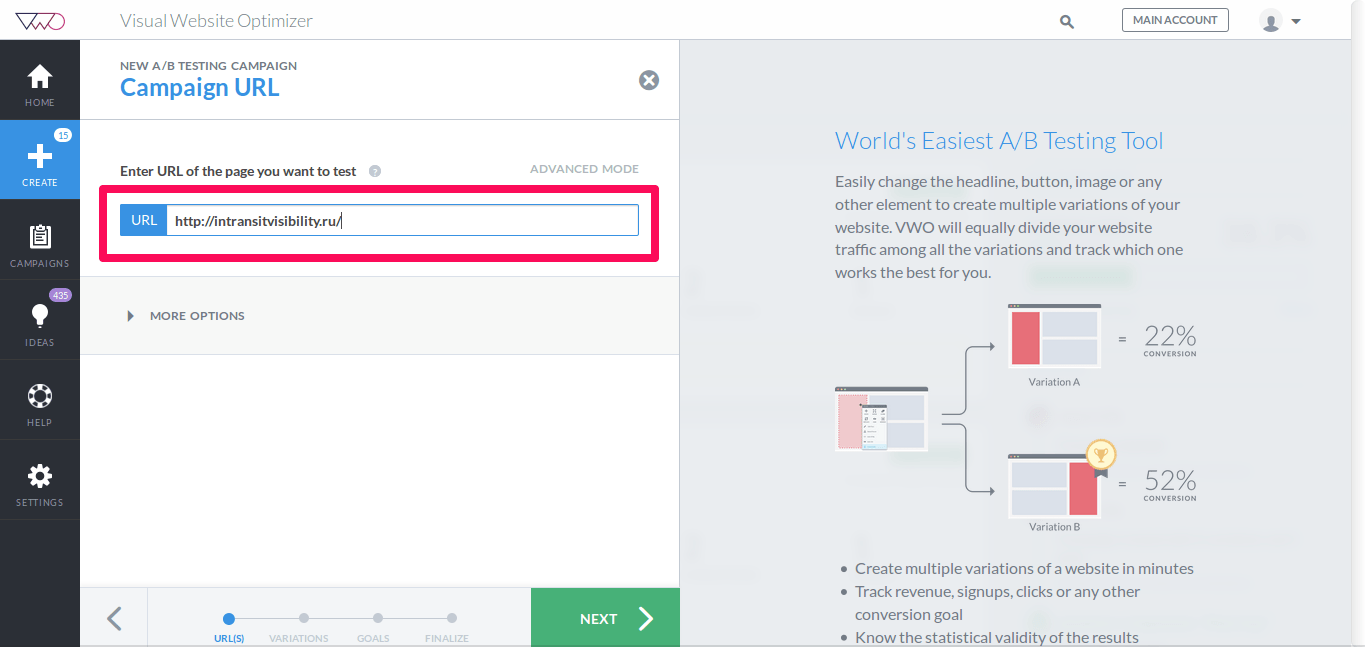
Task: Click "World's Easiest A/B Testing Tool" heading
Action: coord(999,141)
